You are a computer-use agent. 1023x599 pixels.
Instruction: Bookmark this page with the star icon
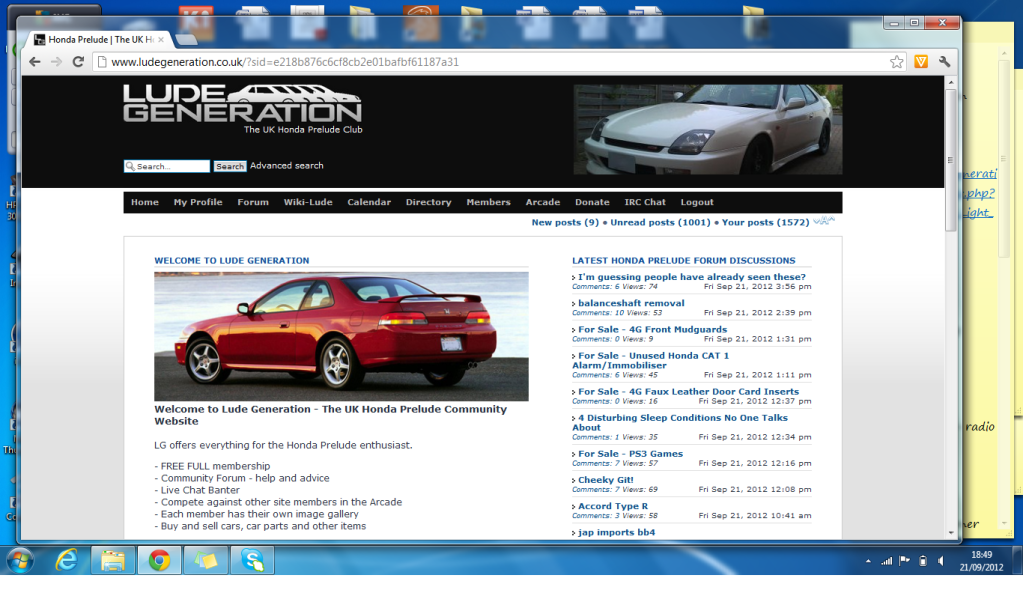coord(896,62)
